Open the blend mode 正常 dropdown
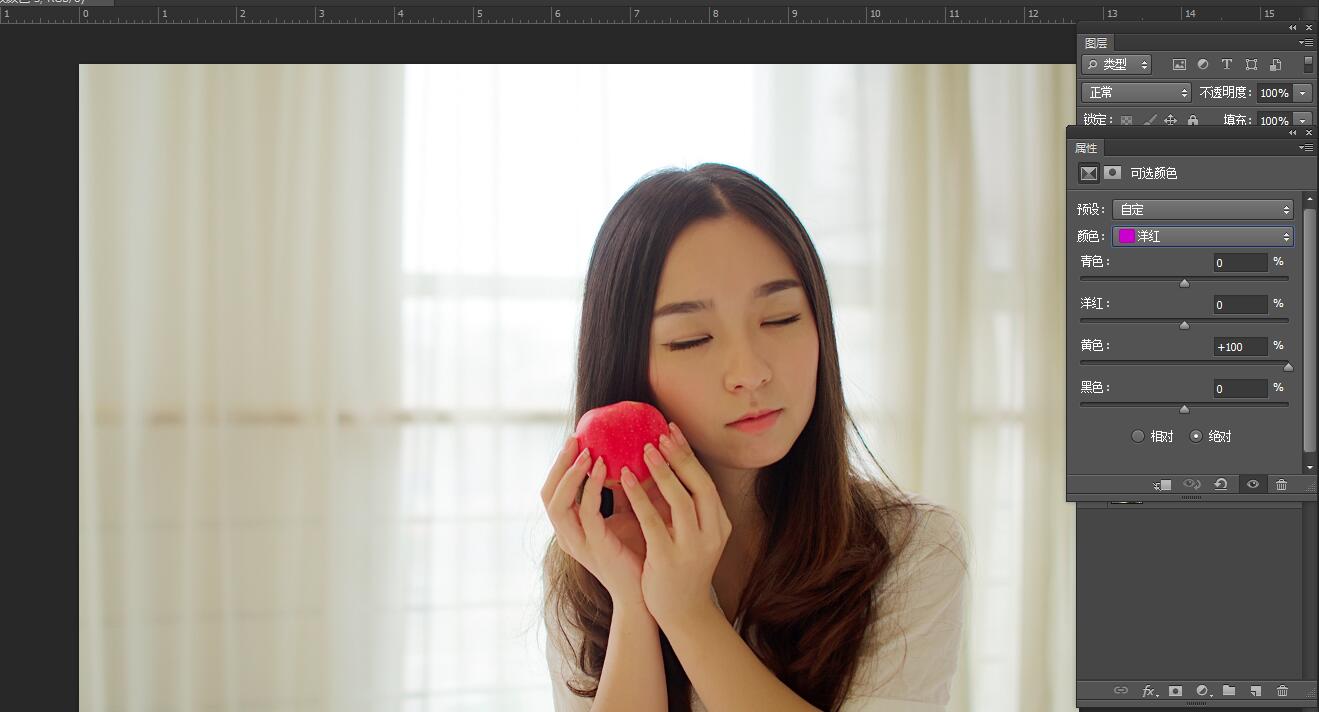The image size is (1319, 712). [1137, 92]
